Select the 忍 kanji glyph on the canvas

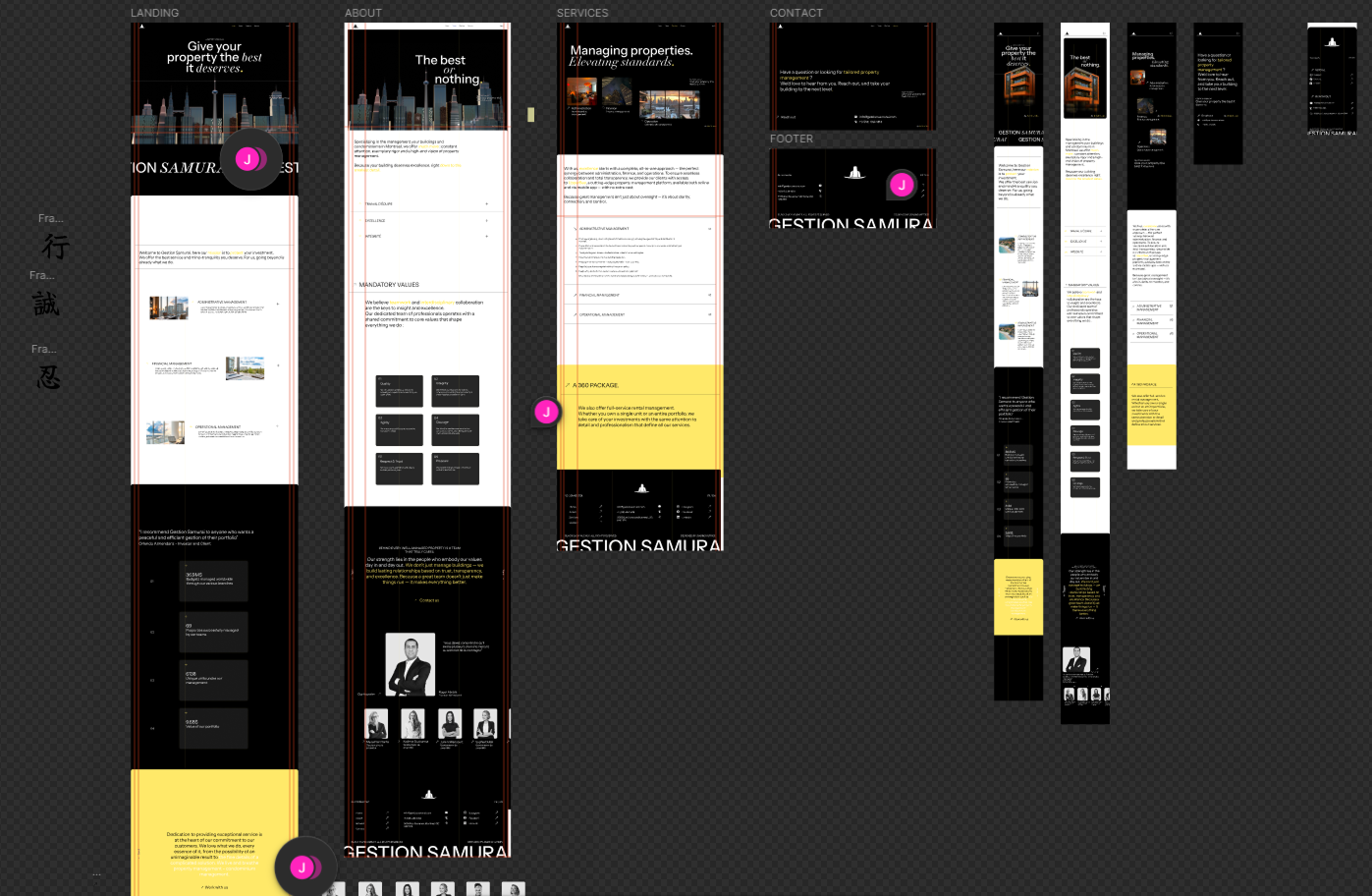click(x=49, y=377)
